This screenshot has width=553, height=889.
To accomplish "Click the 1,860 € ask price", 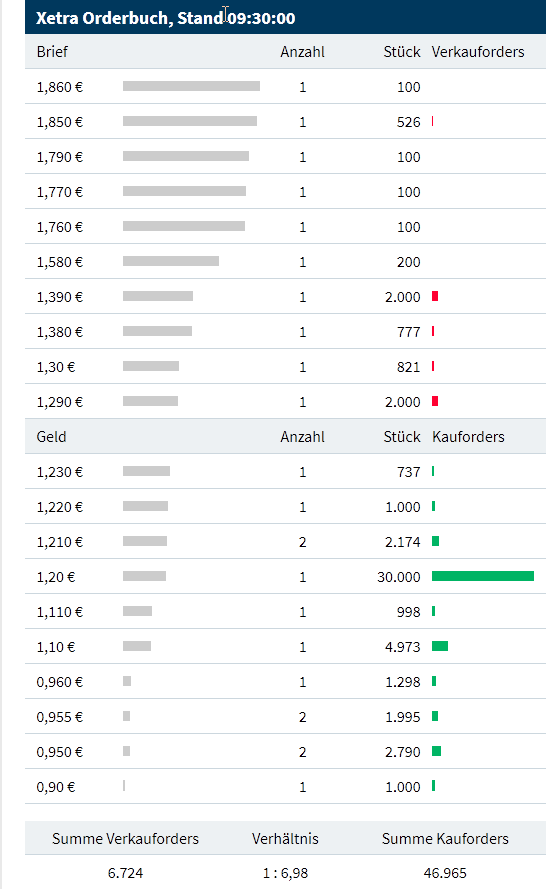I will (x=60, y=87).
